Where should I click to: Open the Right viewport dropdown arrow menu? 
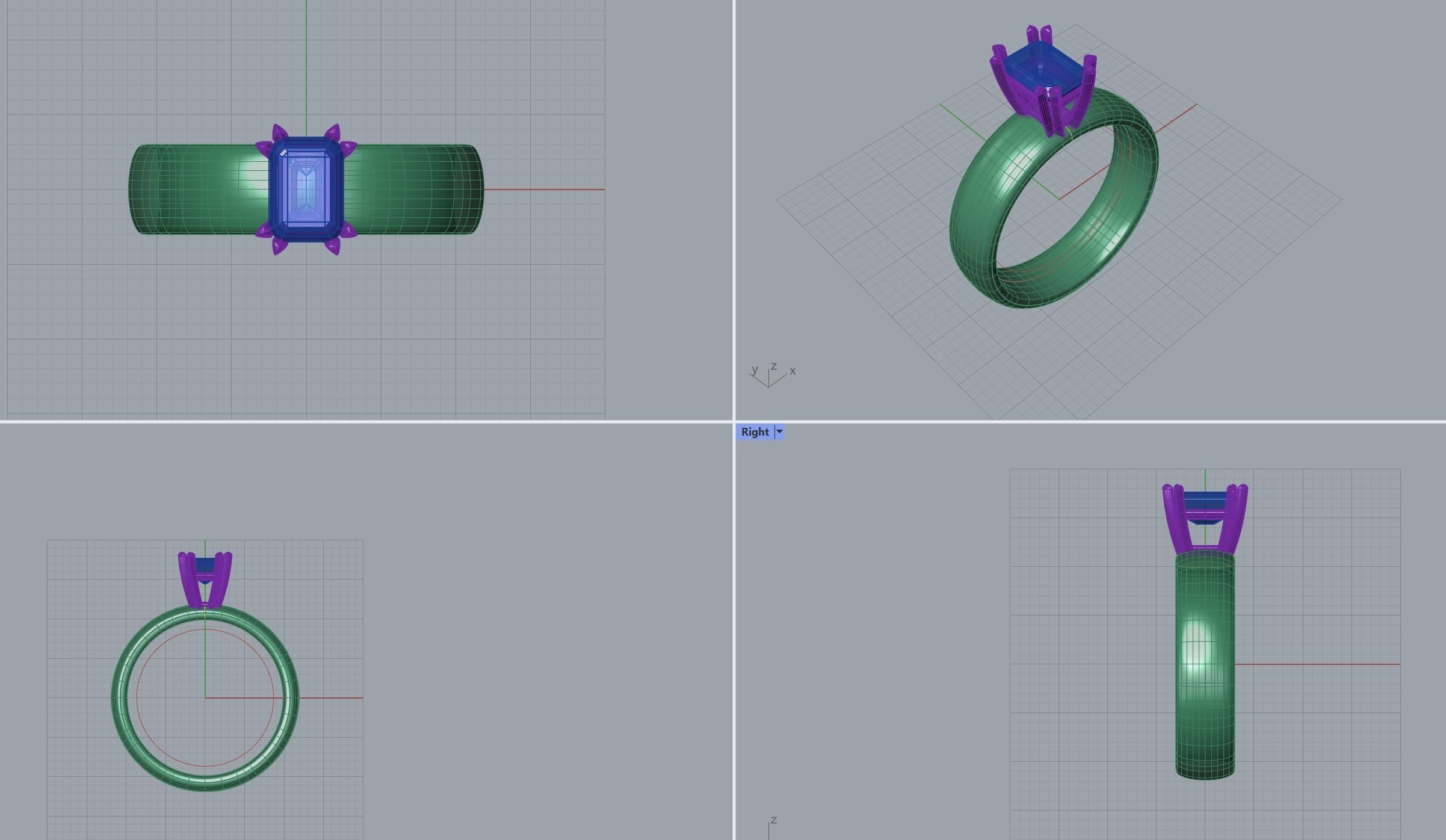[x=779, y=432]
